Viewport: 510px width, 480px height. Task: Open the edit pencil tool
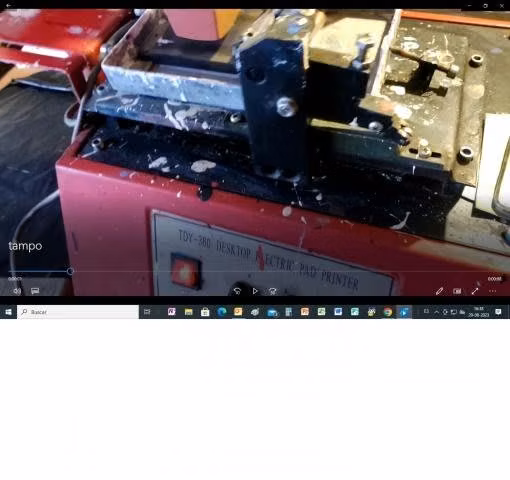[439, 291]
